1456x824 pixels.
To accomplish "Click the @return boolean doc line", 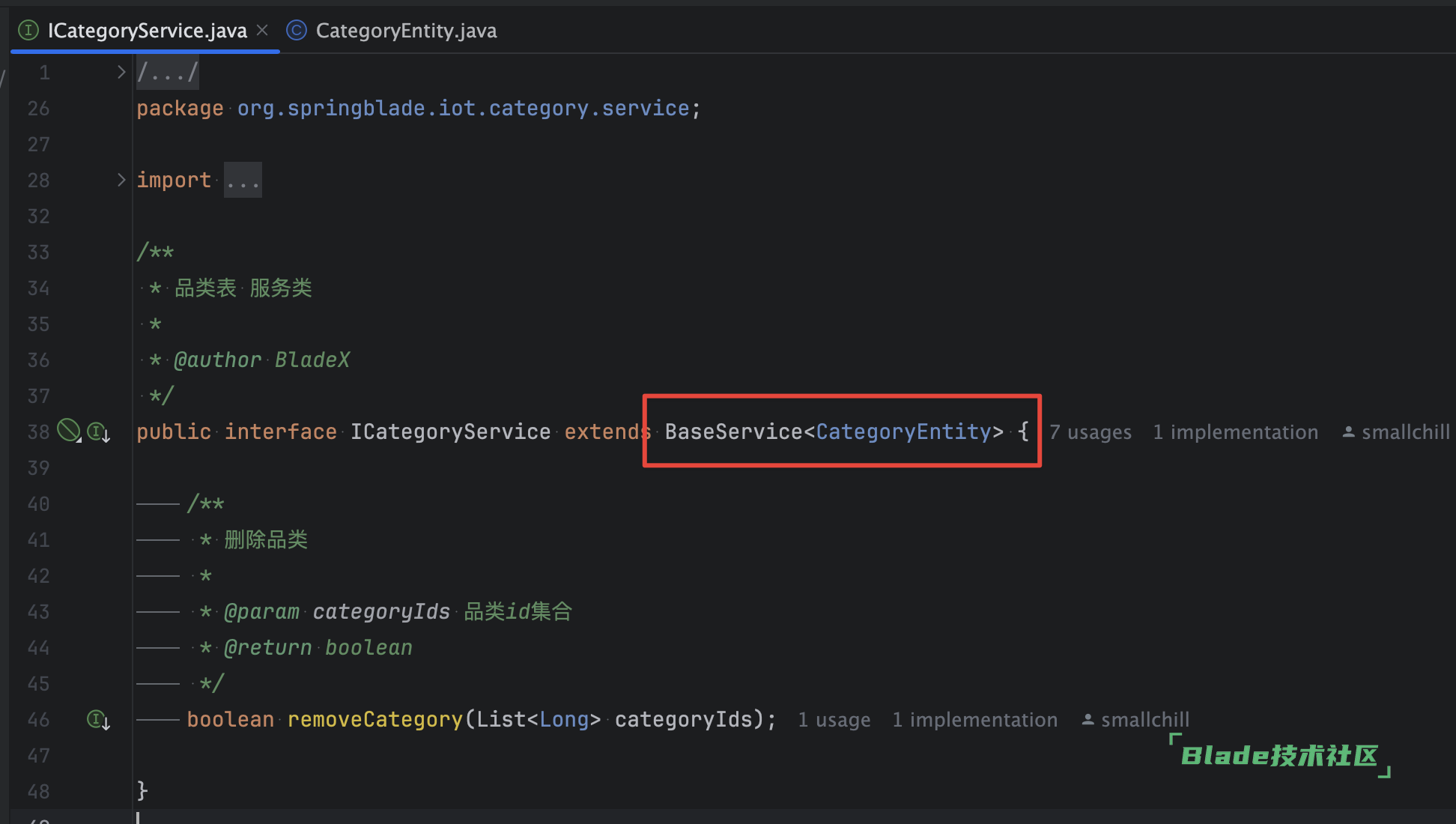I will [318, 648].
